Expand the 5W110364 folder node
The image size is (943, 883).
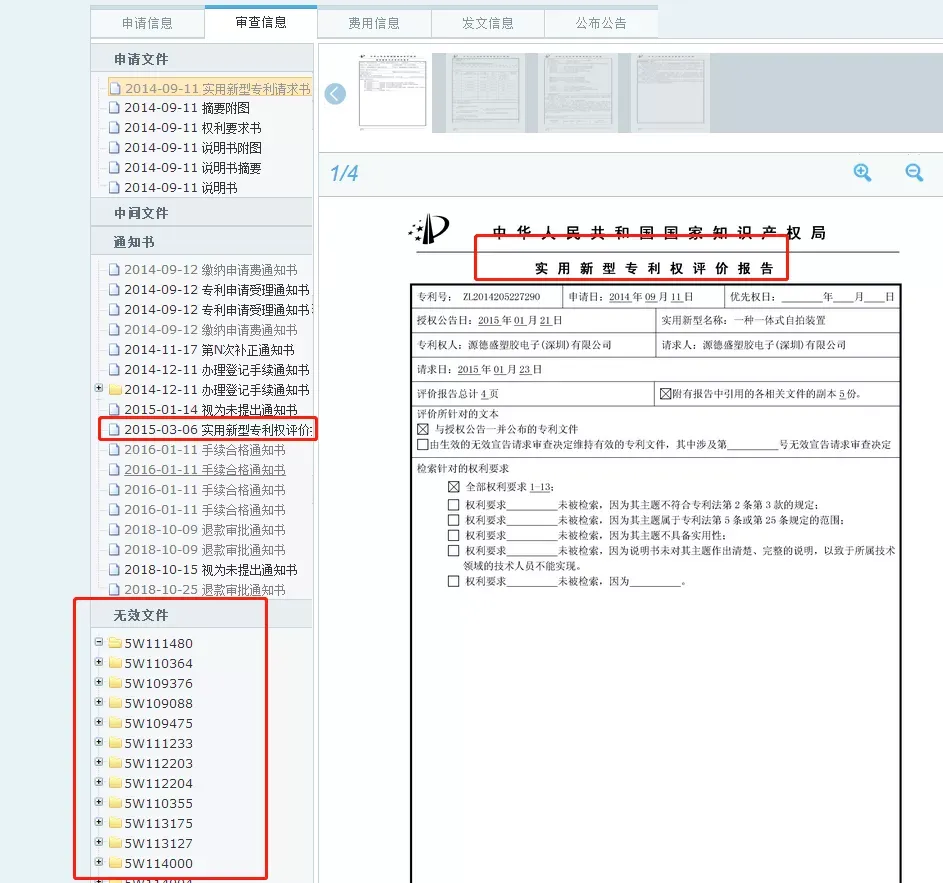point(99,662)
